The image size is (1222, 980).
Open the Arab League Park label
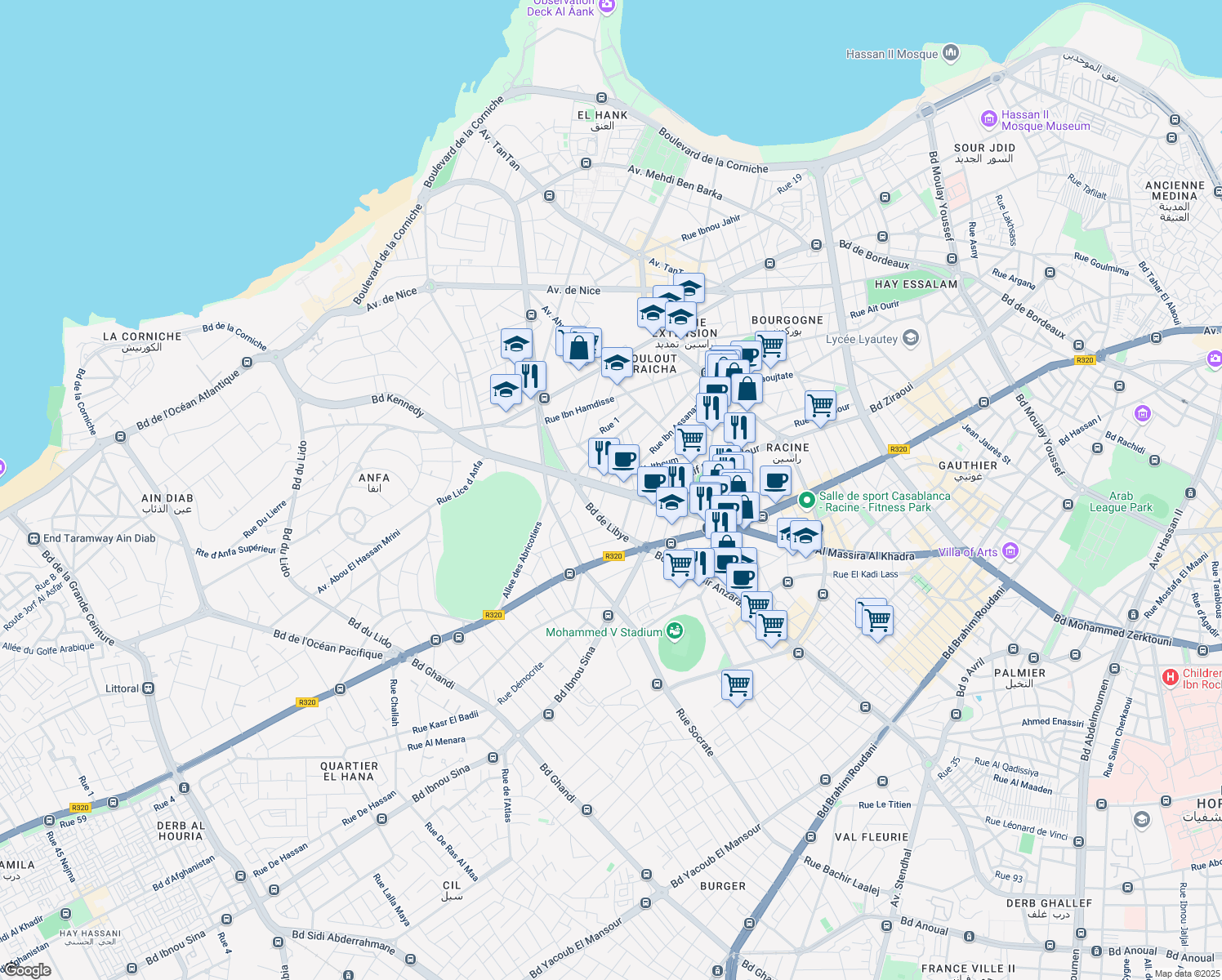tap(1121, 501)
